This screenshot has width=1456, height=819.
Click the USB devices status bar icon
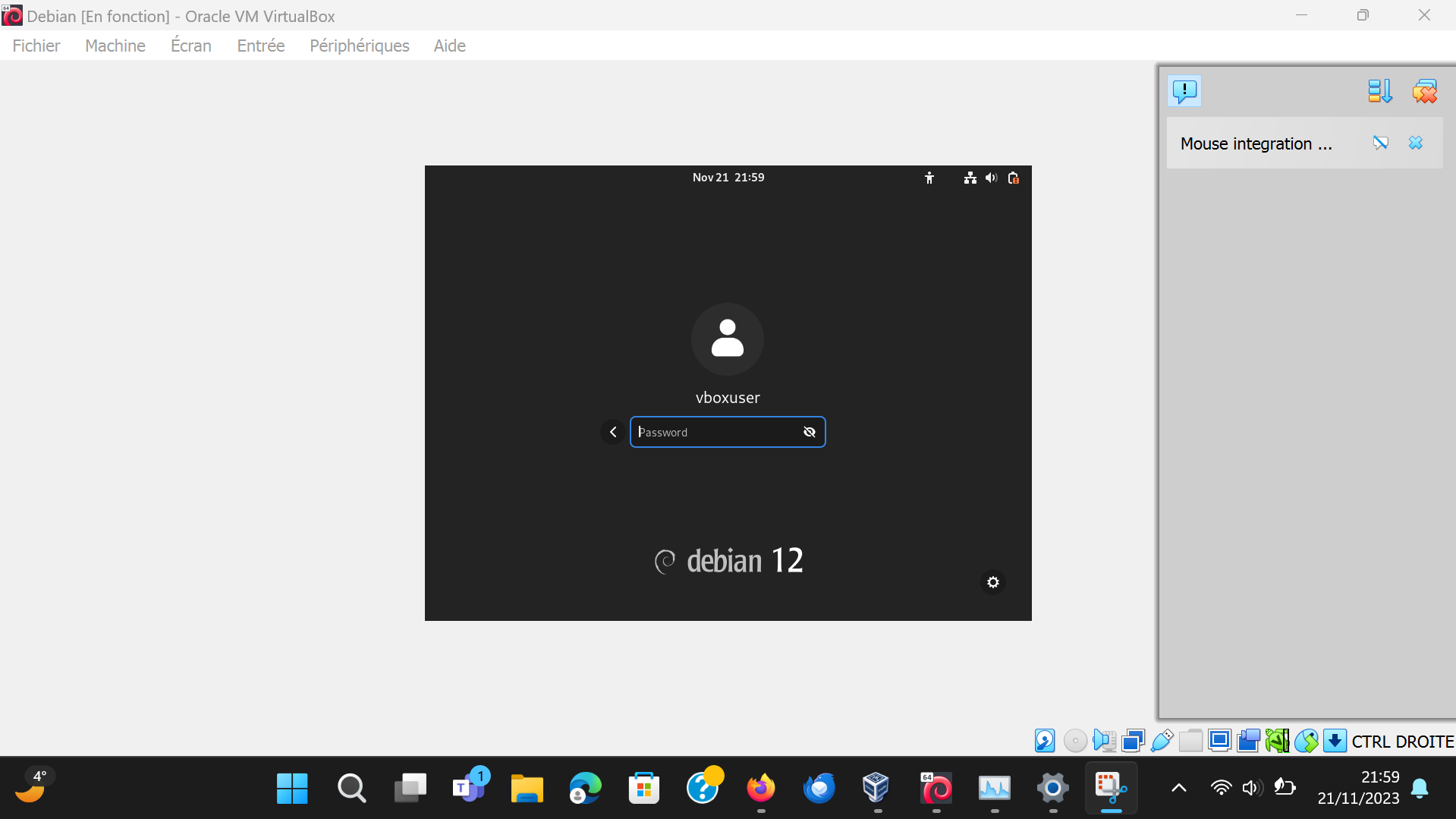1162,741
